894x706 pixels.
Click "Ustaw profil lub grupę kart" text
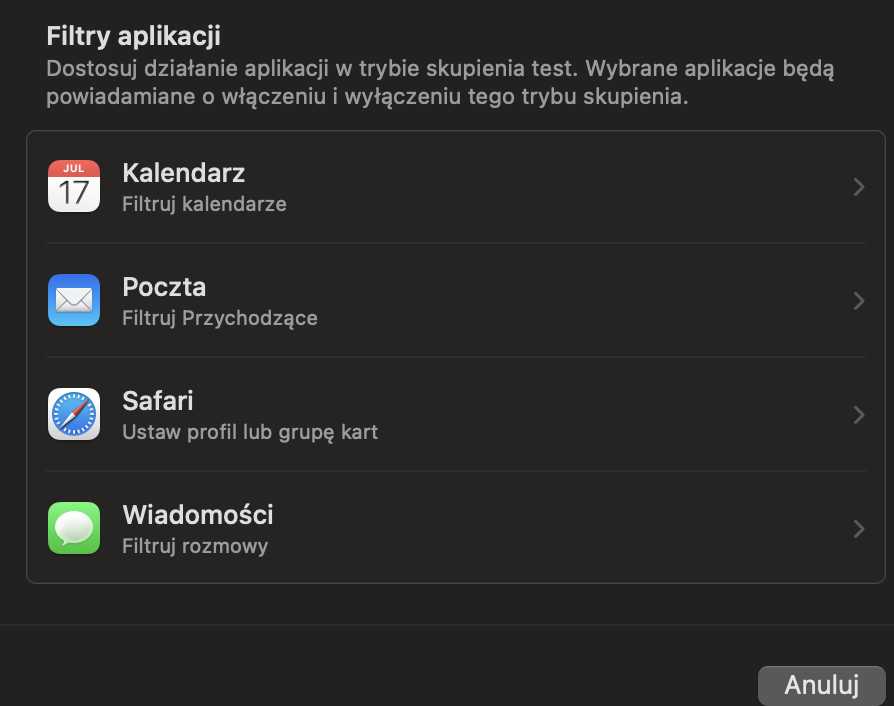(249, 432)
